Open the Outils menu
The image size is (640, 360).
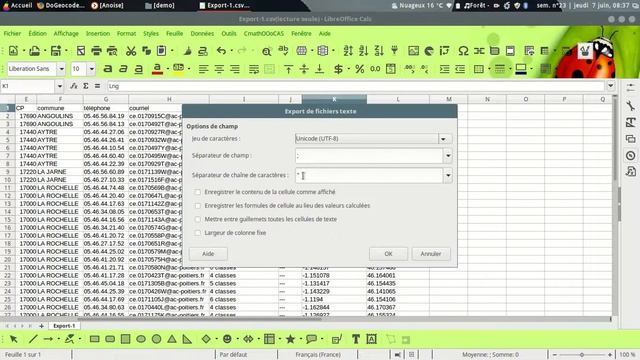coord(229,33)
